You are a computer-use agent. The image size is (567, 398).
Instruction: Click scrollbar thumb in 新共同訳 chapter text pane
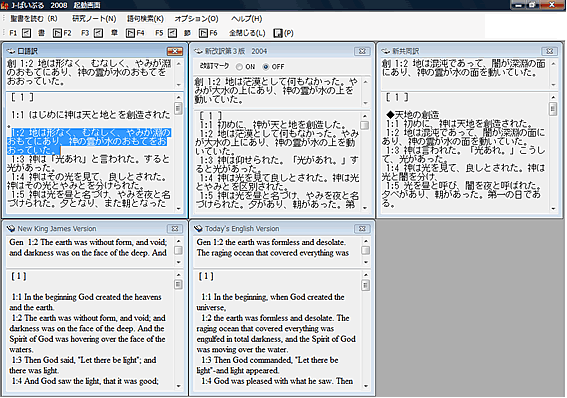[x=553, y=109]
